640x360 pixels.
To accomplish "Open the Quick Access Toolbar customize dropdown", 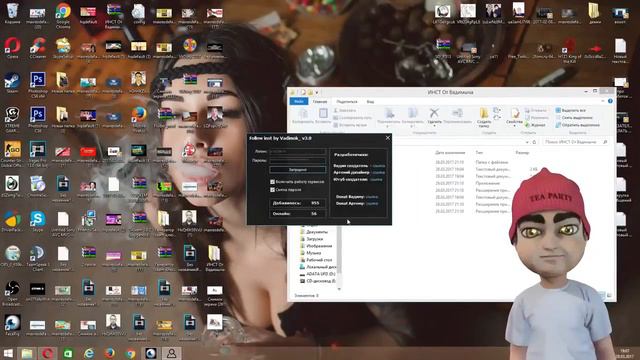I will [317, 92].
